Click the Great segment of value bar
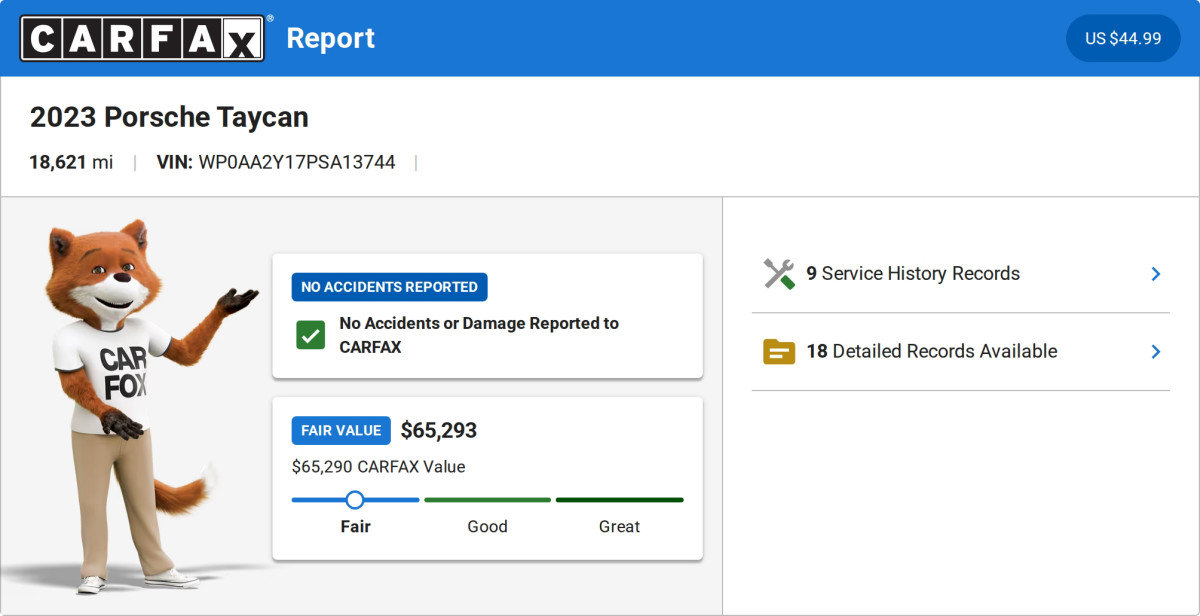 [x=619, y=500]
